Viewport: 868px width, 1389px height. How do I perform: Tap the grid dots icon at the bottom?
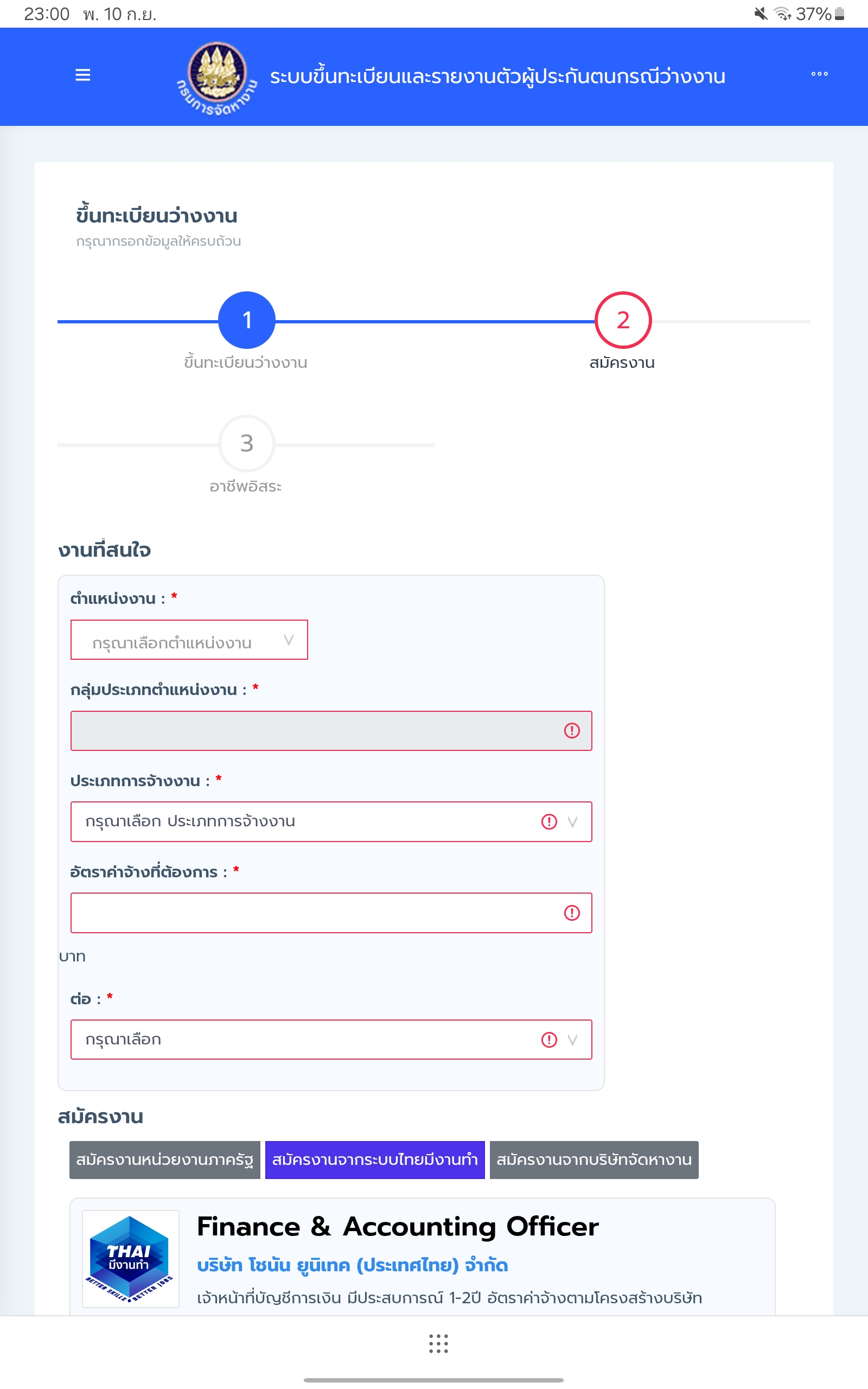[438, 1343]
